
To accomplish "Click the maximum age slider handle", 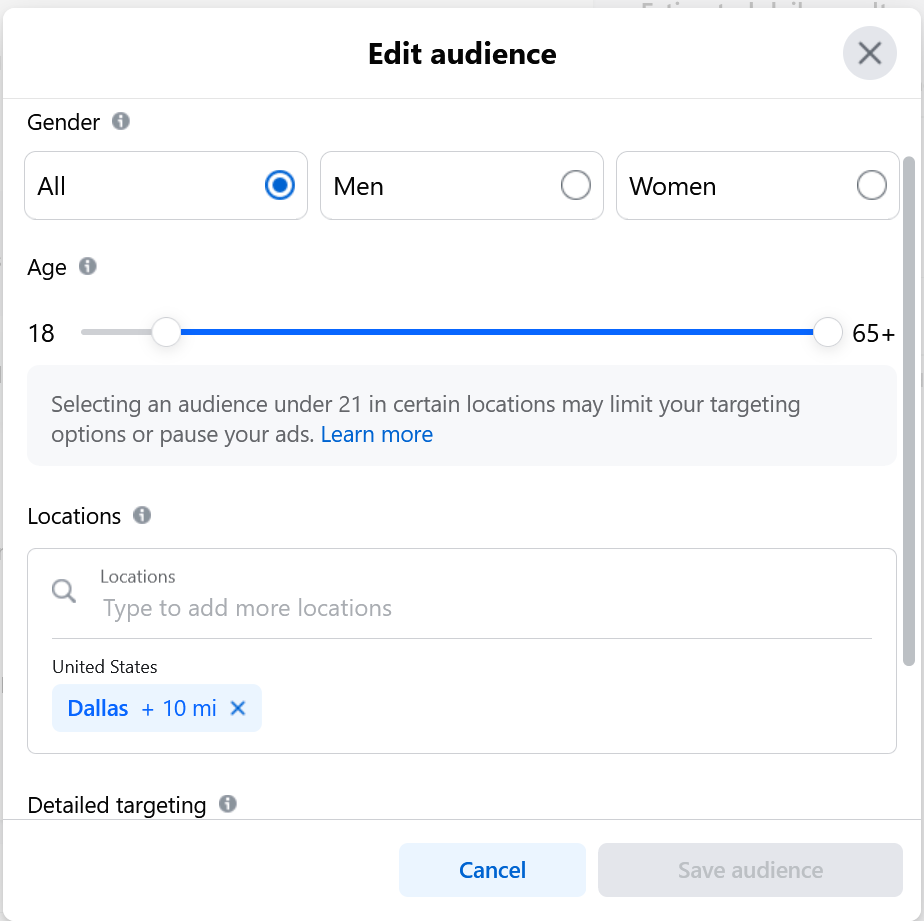I will click(x=828, y=332).
